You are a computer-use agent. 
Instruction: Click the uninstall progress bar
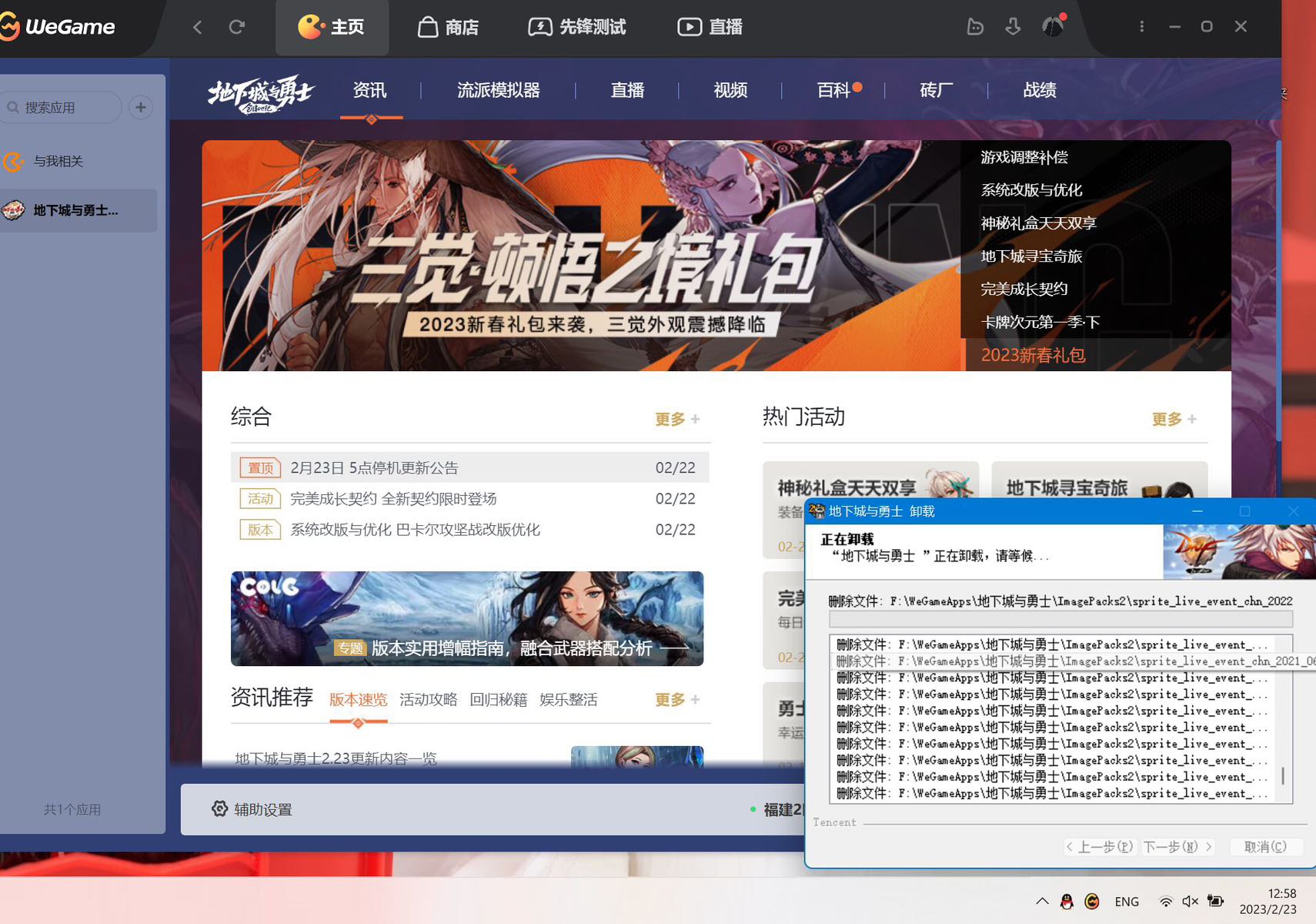tap(1060, 619)
